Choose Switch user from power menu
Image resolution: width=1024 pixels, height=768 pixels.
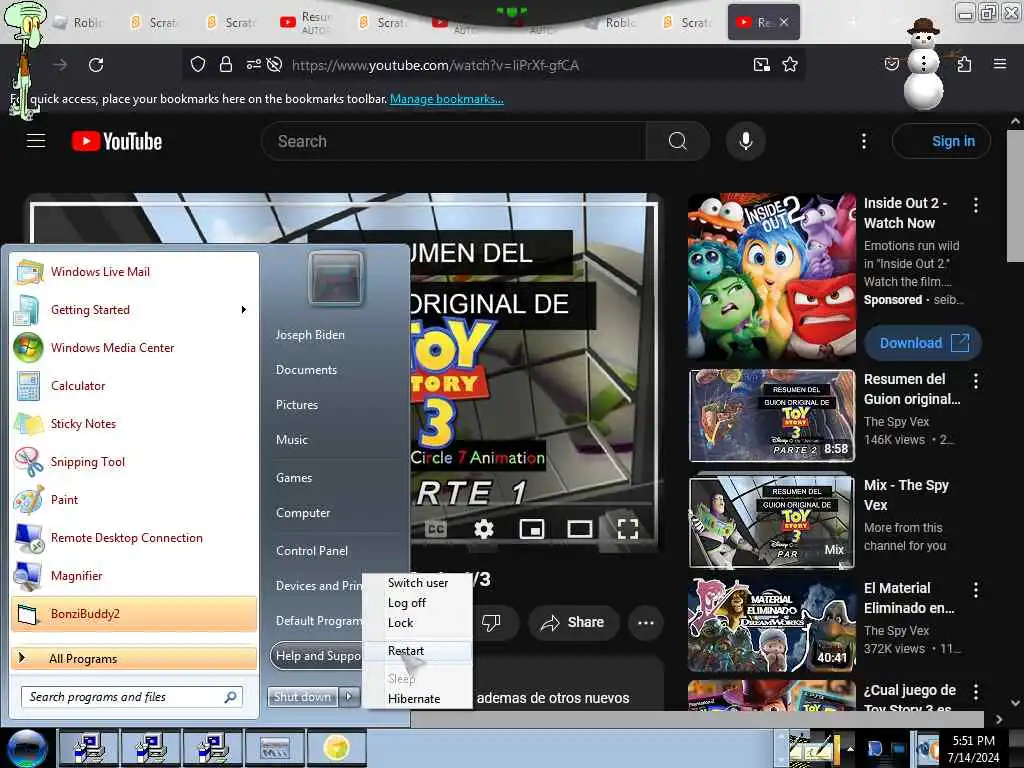[418, 583]
